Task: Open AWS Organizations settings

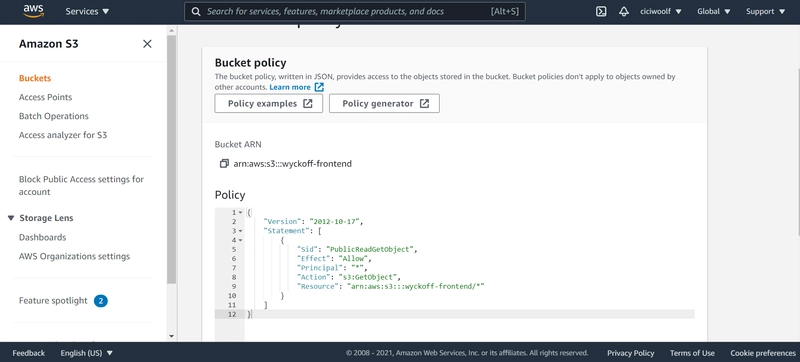Action: pyautogui.click(x=74, y=256)
